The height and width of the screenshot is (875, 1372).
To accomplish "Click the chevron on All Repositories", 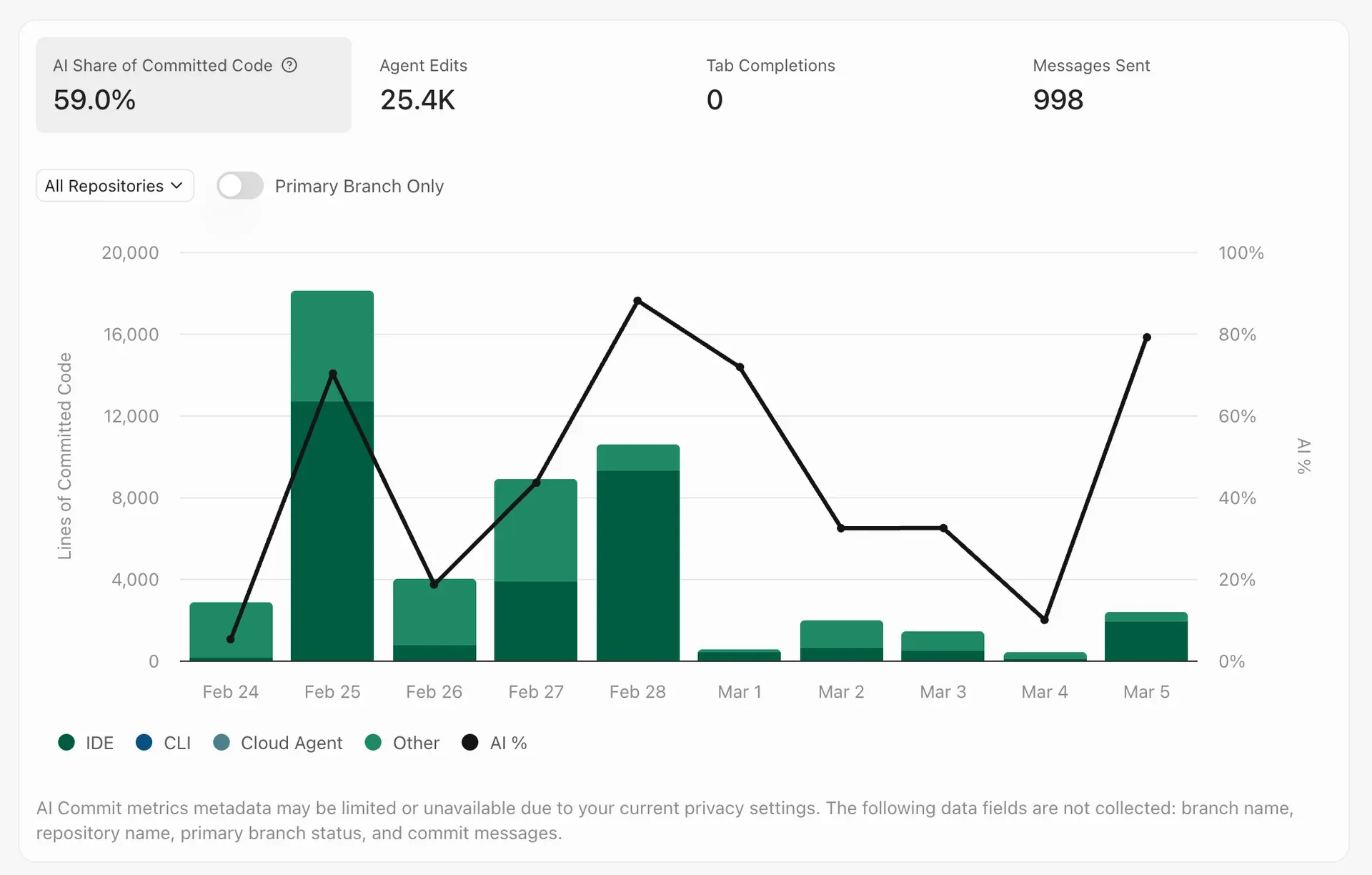I will [177, 185].
